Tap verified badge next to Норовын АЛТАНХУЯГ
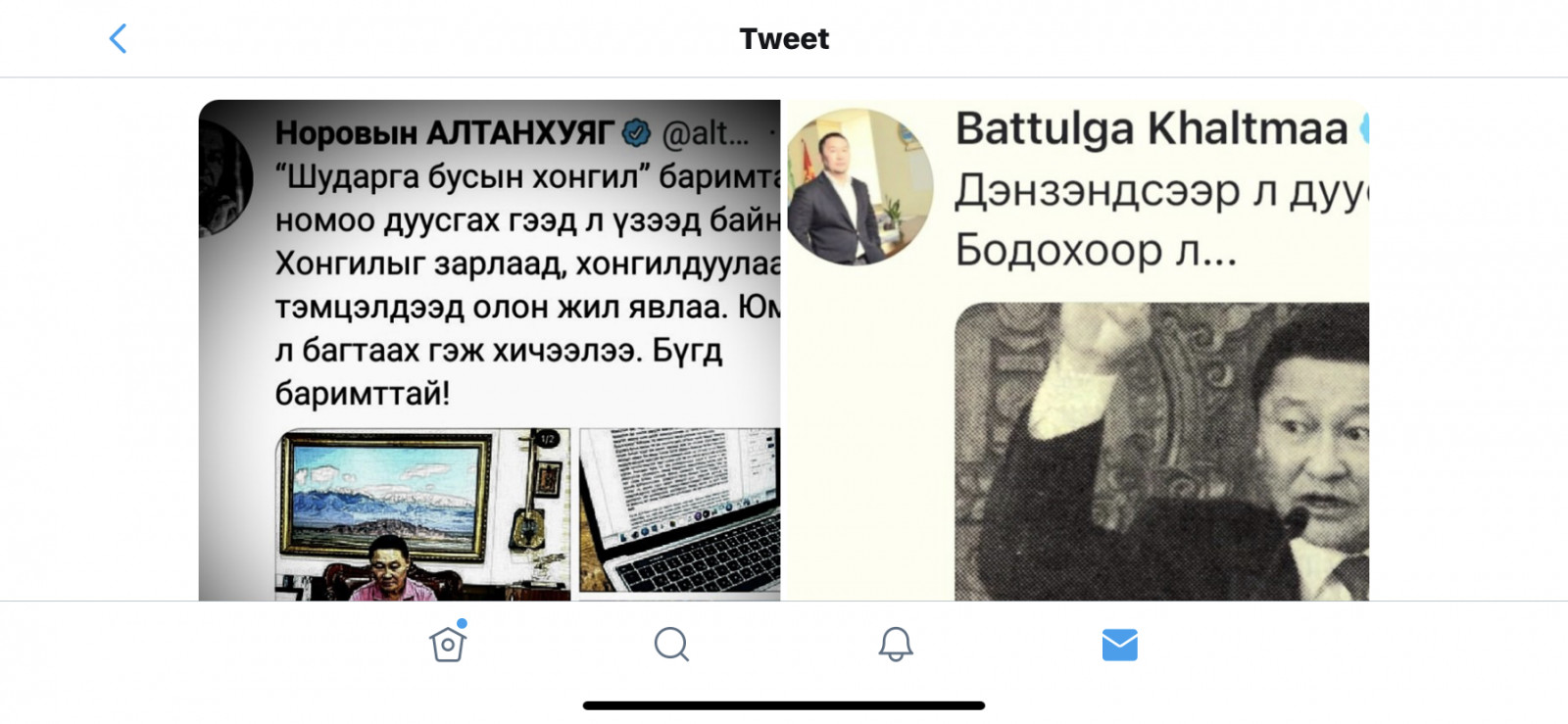The image size is (1568, 724). pyautogui.click(x=637, y=131)
